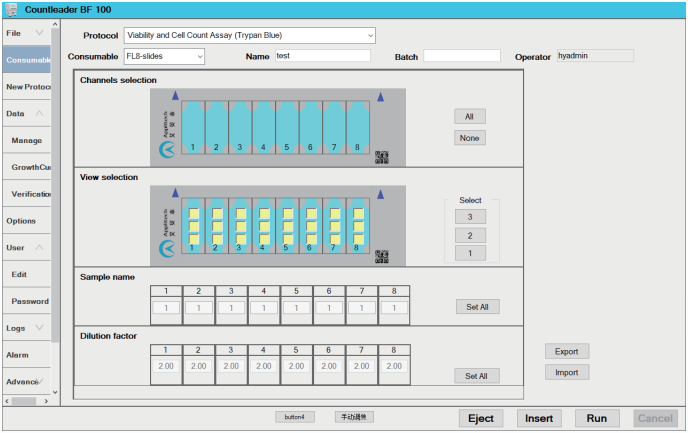
Task: Click the Countleader application icon in title bar
Action: [12, 10]
